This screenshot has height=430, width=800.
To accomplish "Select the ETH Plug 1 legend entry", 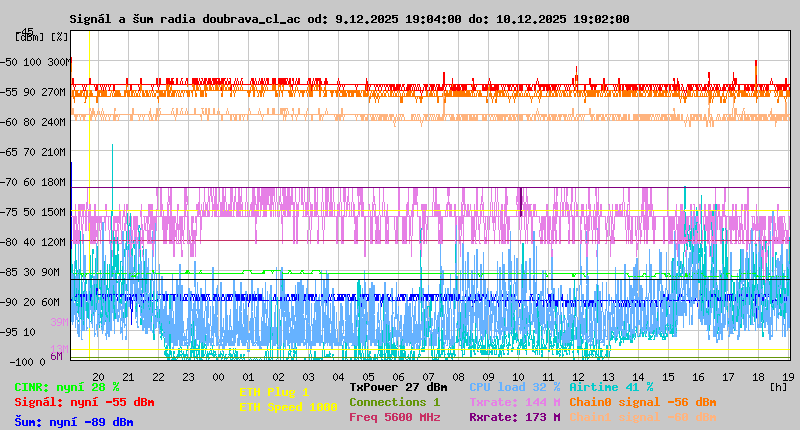I will click(x=274, y=392).
